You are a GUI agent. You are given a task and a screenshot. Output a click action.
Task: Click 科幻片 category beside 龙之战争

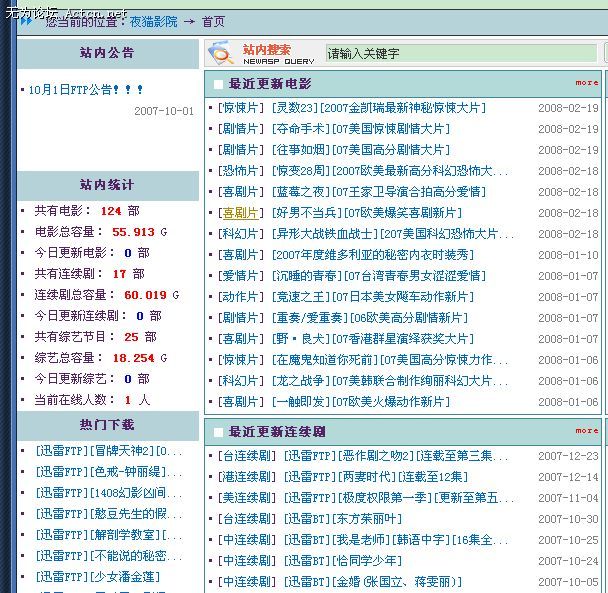pos(240,381)
